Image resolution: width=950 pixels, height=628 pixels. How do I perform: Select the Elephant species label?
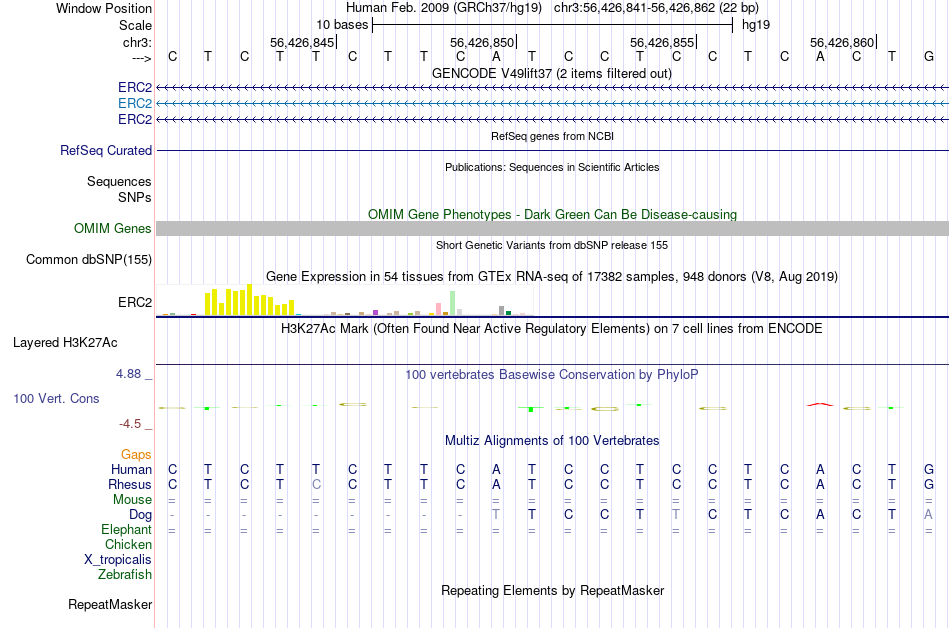126,529
